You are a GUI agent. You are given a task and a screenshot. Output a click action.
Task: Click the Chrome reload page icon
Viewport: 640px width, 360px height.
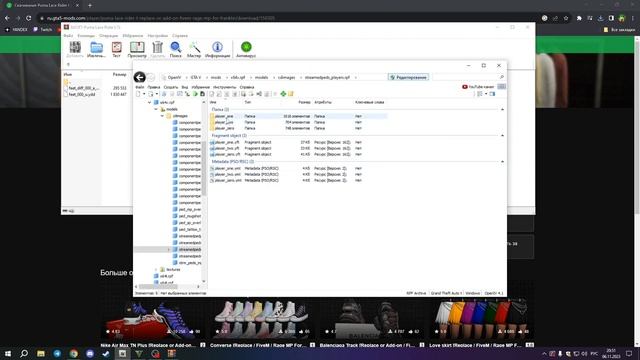tap(29, 18)
